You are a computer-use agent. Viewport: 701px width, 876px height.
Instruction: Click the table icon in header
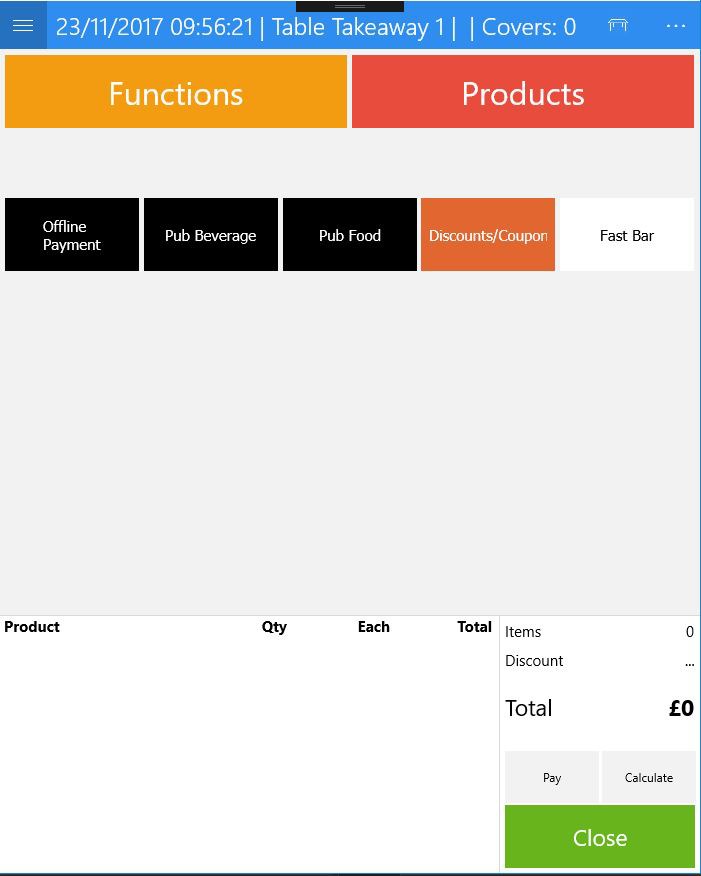[618, 26]
